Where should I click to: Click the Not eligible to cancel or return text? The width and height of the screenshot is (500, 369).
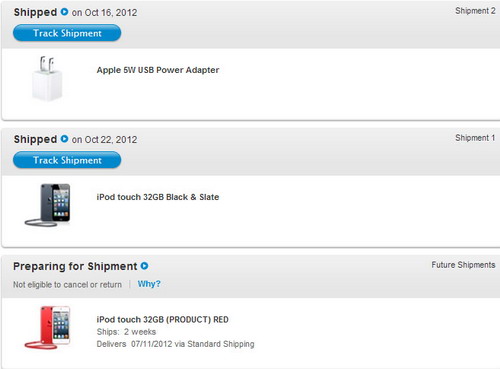click(x=67, y=285)
